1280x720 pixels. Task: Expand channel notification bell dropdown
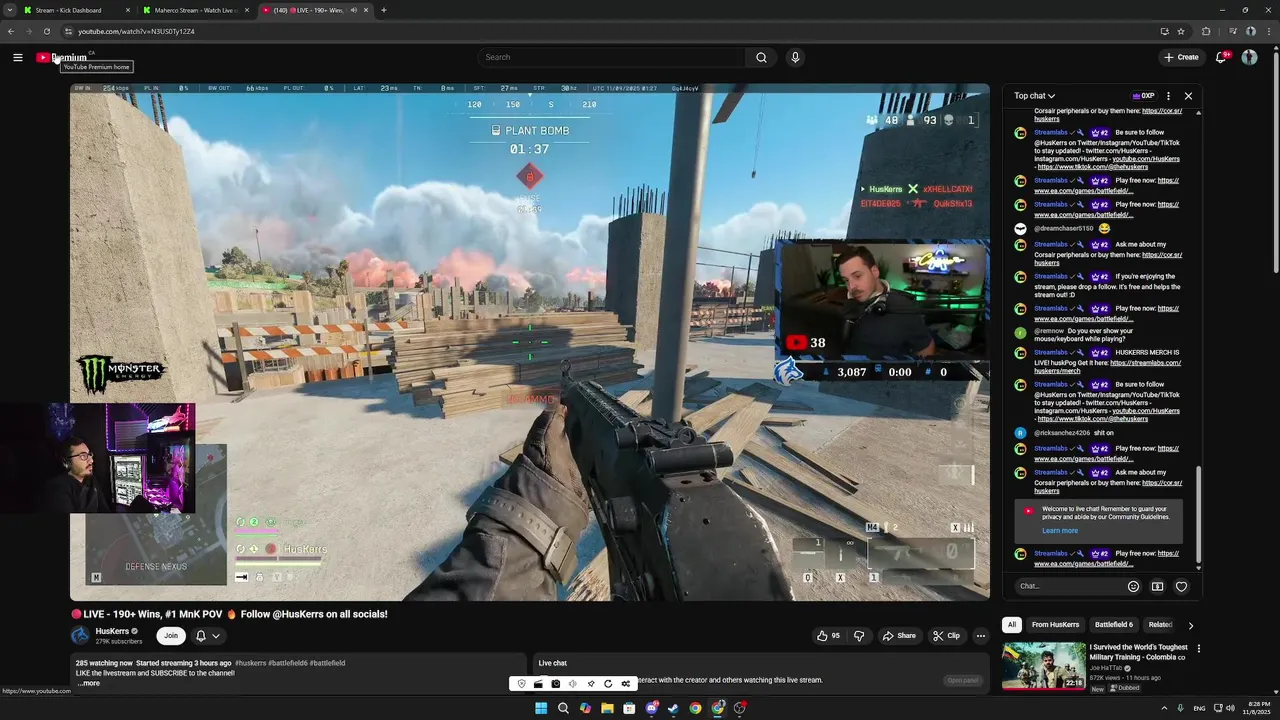pos(207,636)
